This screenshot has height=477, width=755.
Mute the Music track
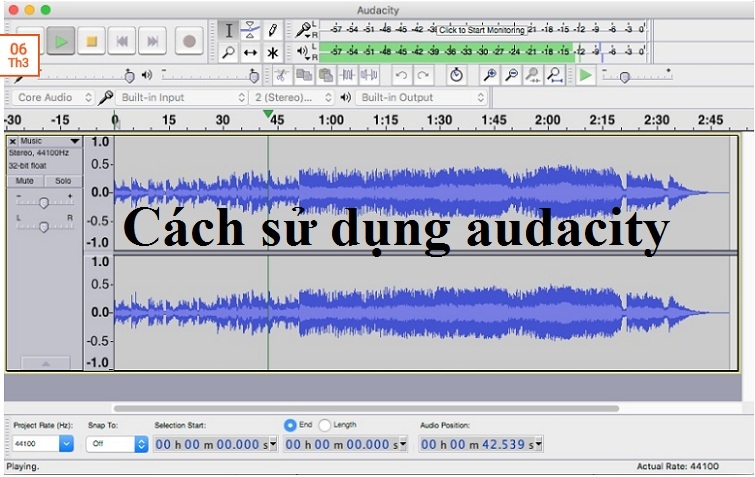point(25,181)
